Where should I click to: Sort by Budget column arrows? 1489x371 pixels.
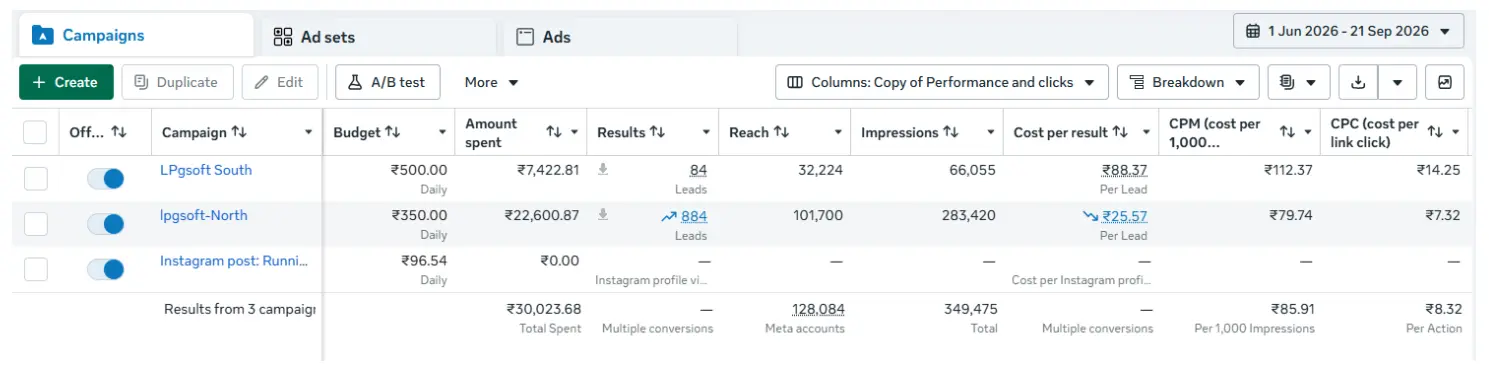[392, 132]
